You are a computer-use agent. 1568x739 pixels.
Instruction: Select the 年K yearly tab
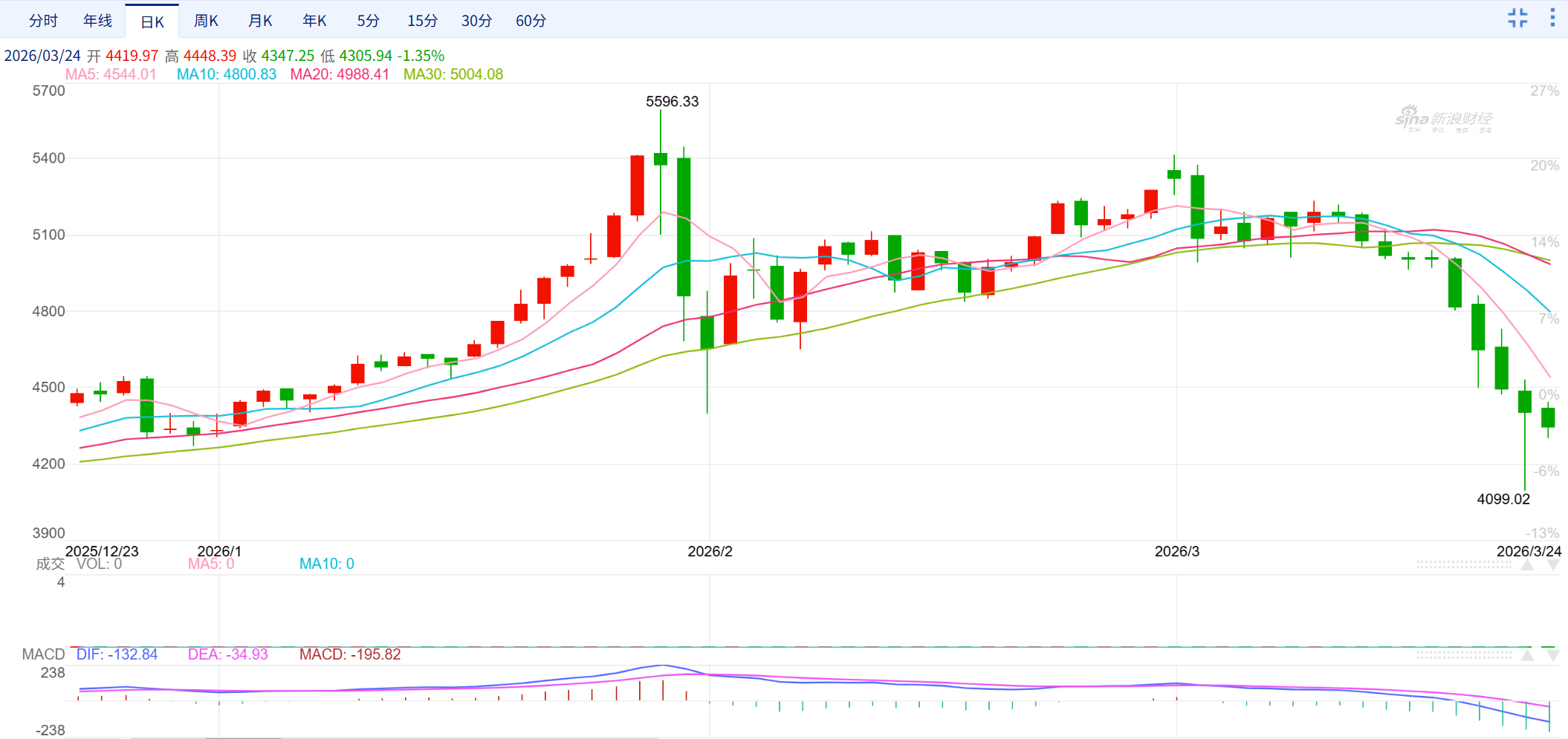point(314,21)
